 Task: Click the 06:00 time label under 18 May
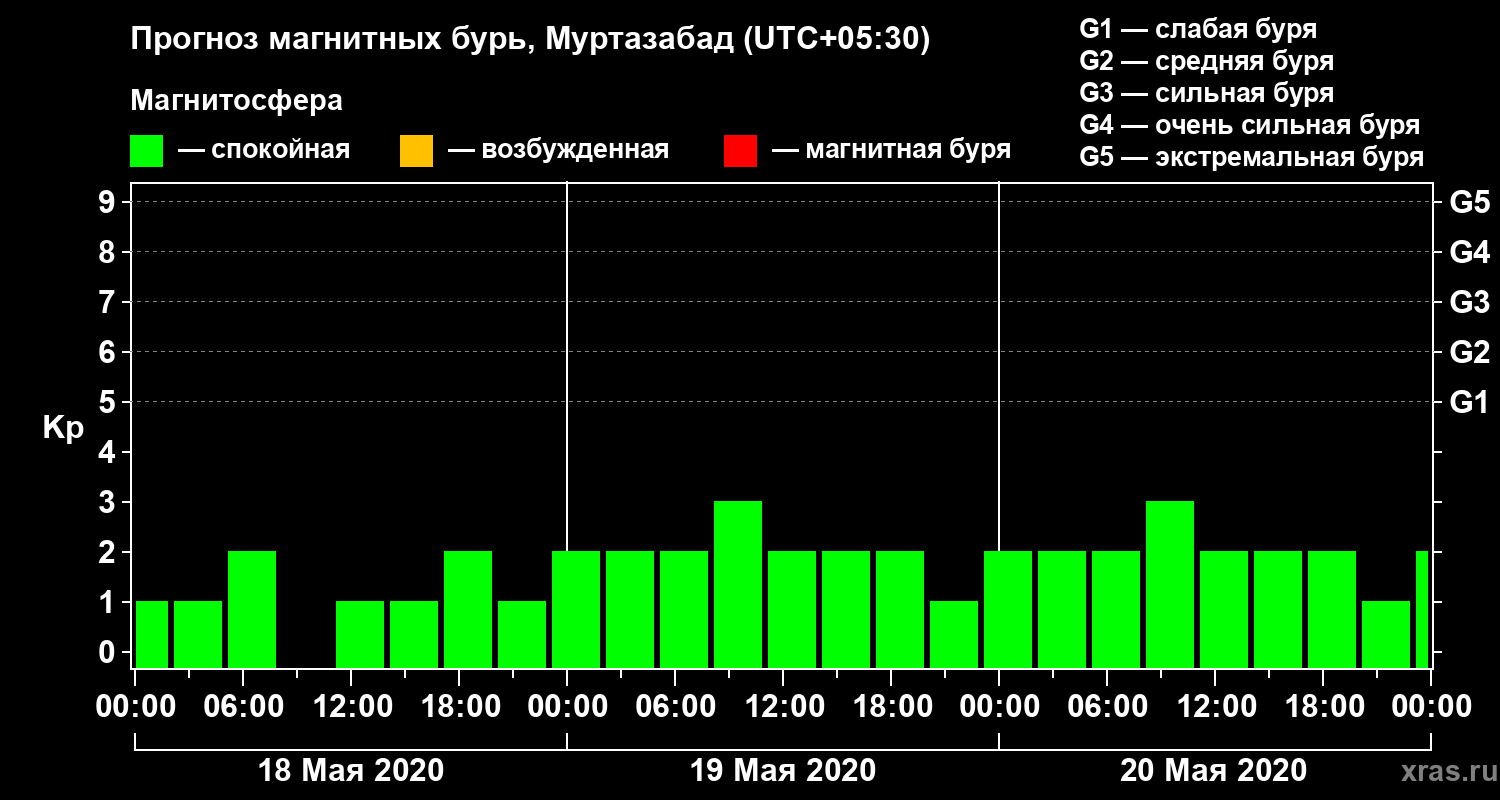coord(243,706)
